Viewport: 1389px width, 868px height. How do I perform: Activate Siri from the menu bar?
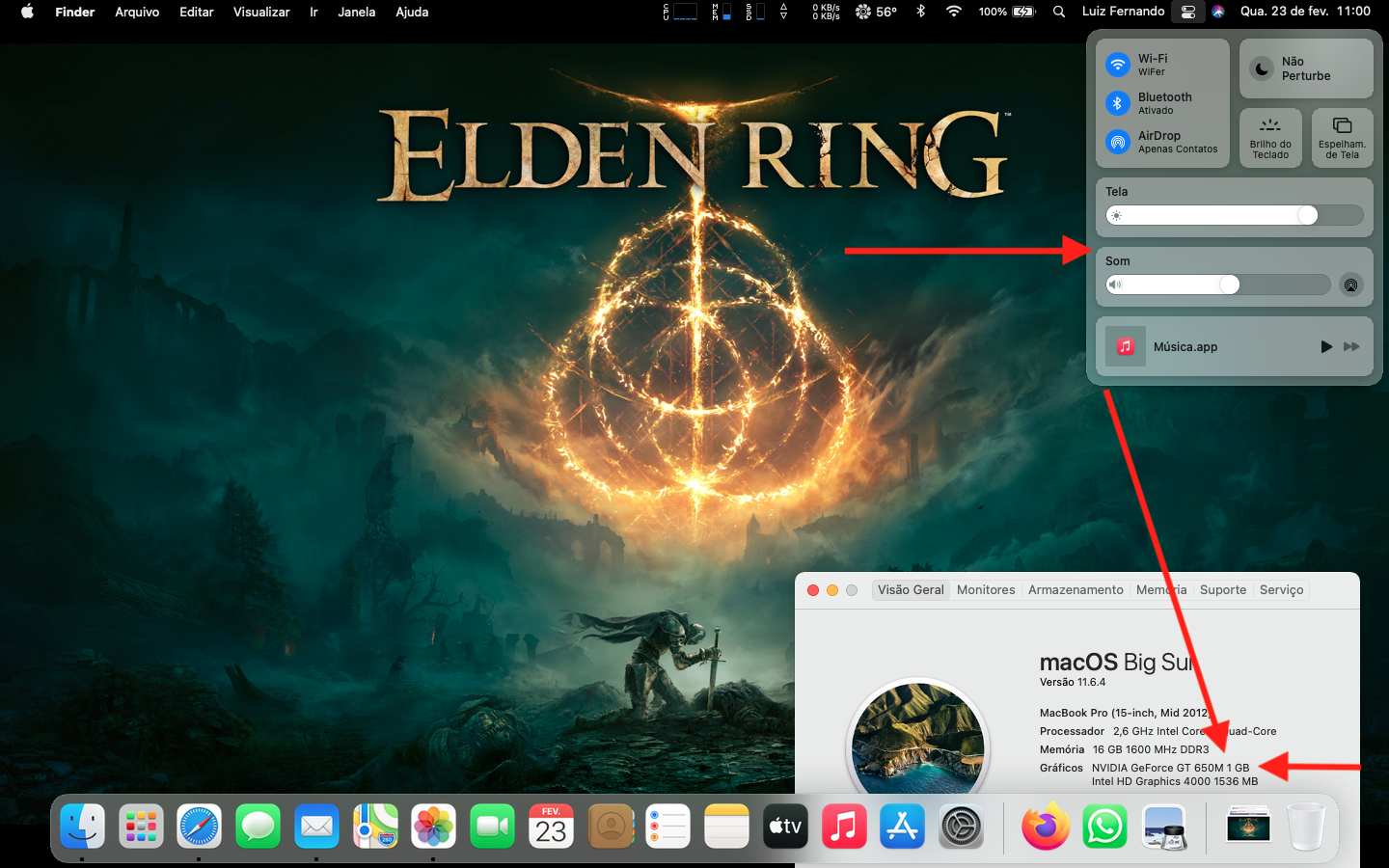1218,12
